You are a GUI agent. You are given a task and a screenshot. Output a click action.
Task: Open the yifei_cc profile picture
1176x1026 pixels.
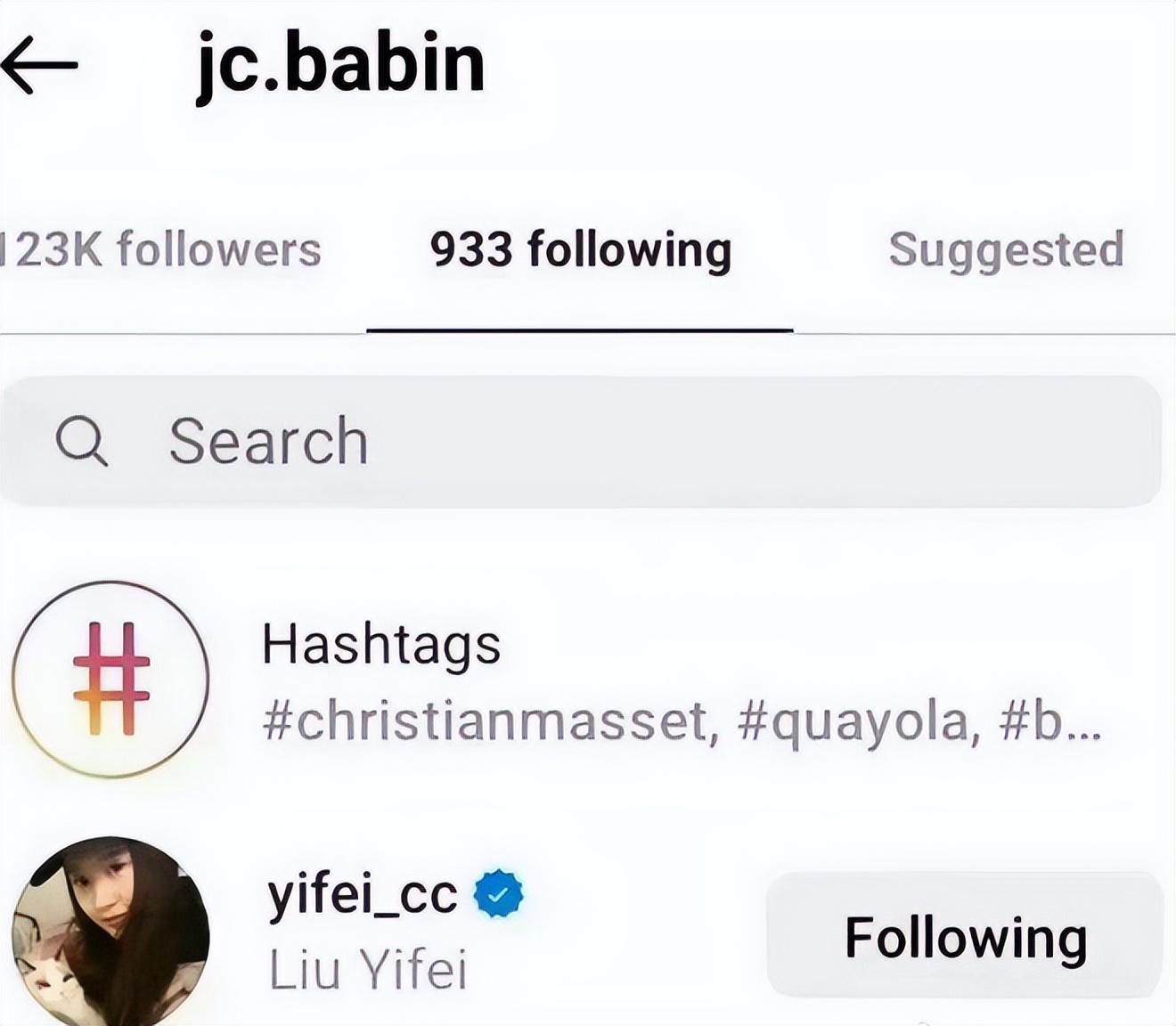(x=110, y=932)
